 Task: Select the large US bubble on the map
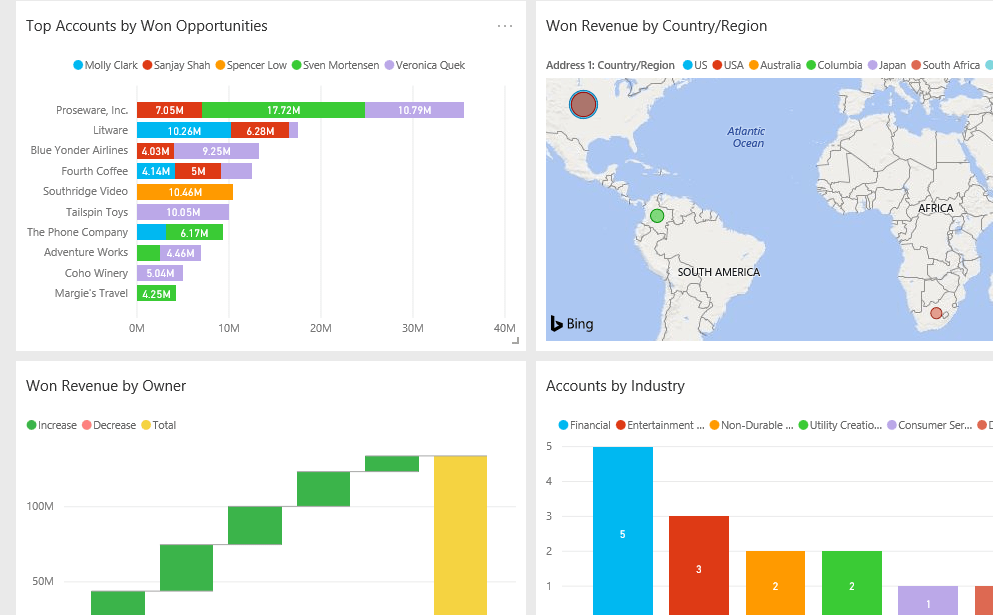point(583,103)
